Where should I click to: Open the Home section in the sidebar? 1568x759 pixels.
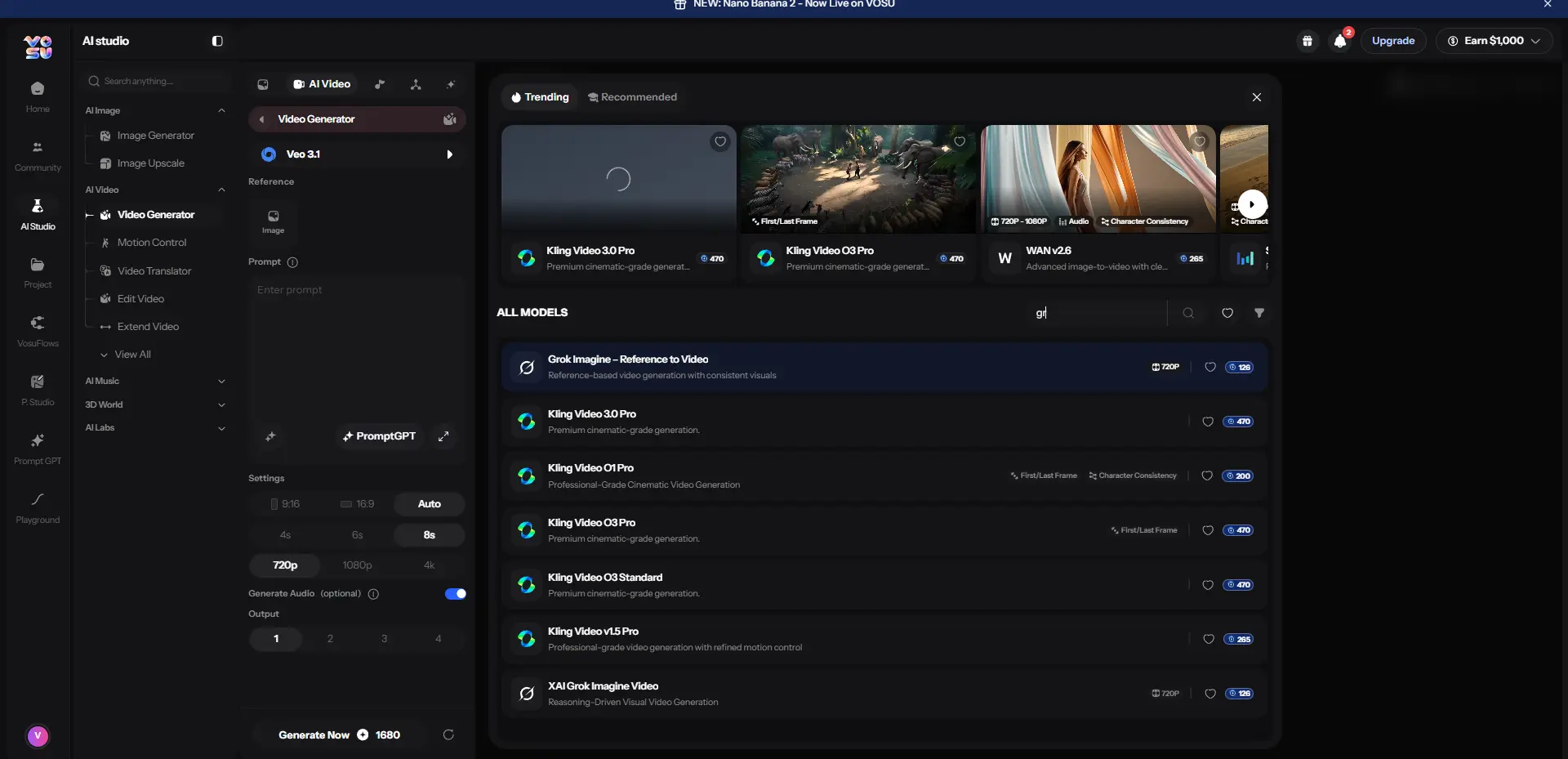tap(38, 96)
